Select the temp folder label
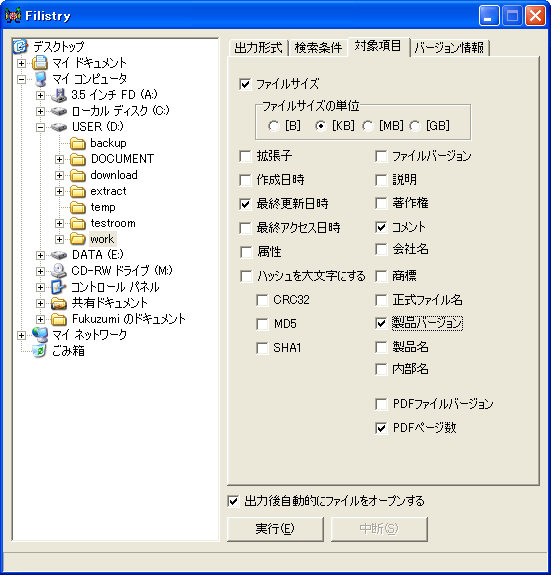The width and height of the screenshot is (551, 575). point(103,207)
